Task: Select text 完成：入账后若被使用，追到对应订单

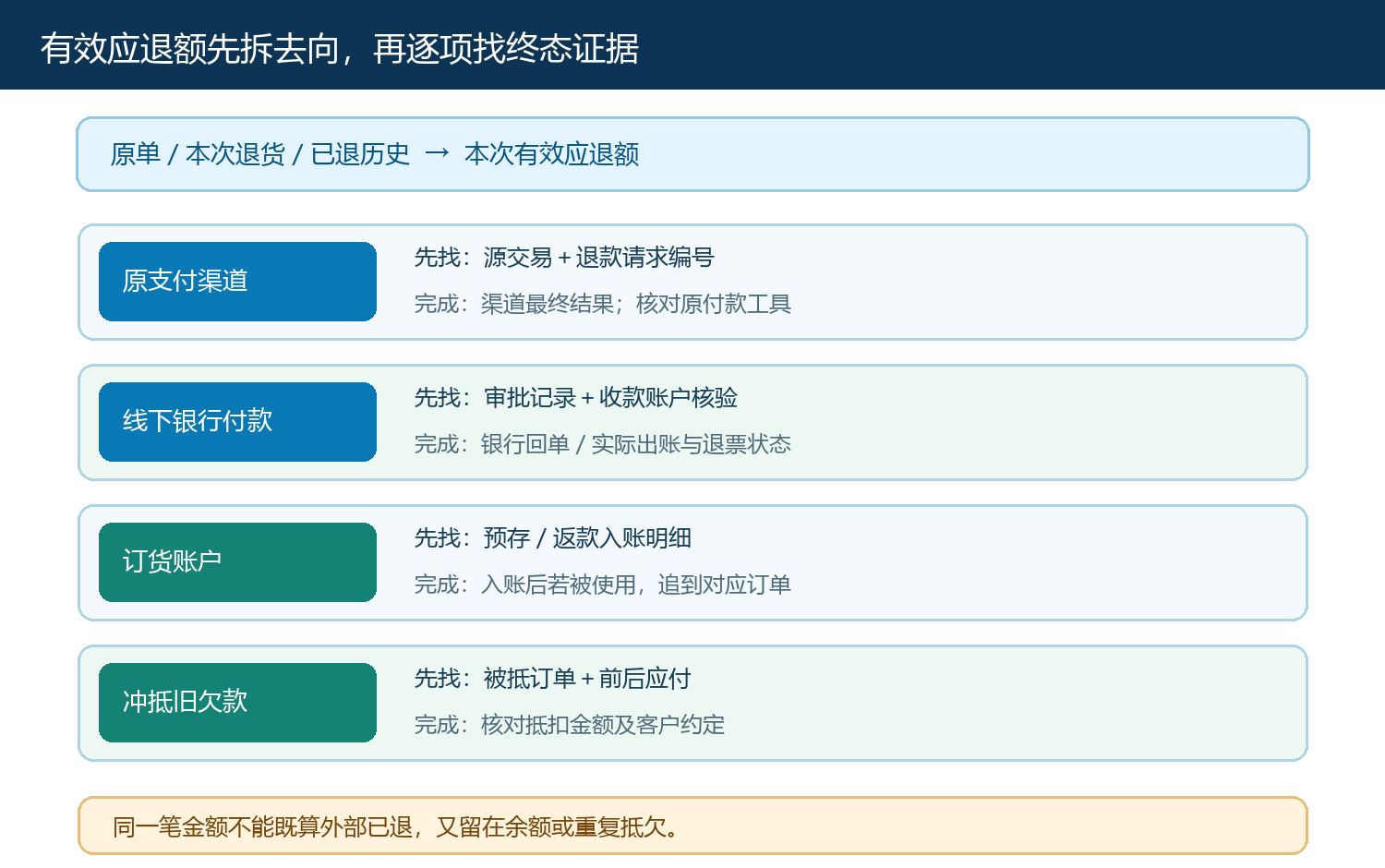Action: tap(603, 585)
